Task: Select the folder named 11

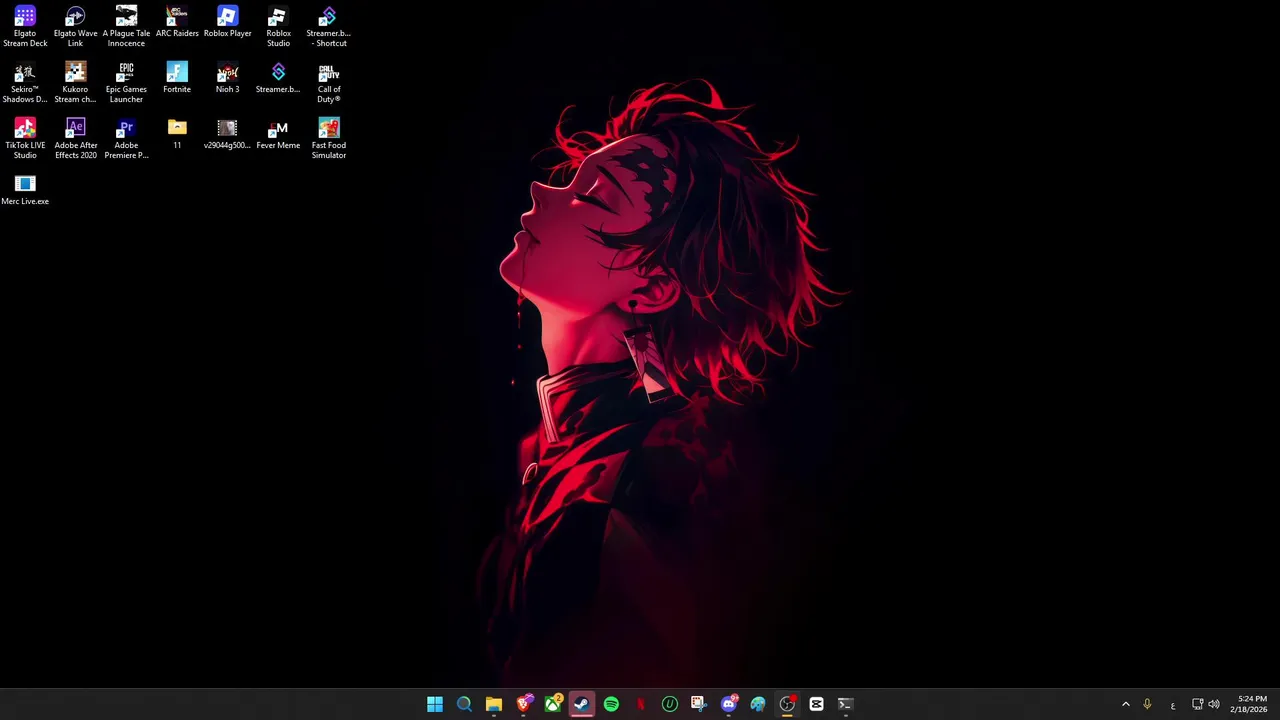Action: pyautogui.click(x=177, y=134)
